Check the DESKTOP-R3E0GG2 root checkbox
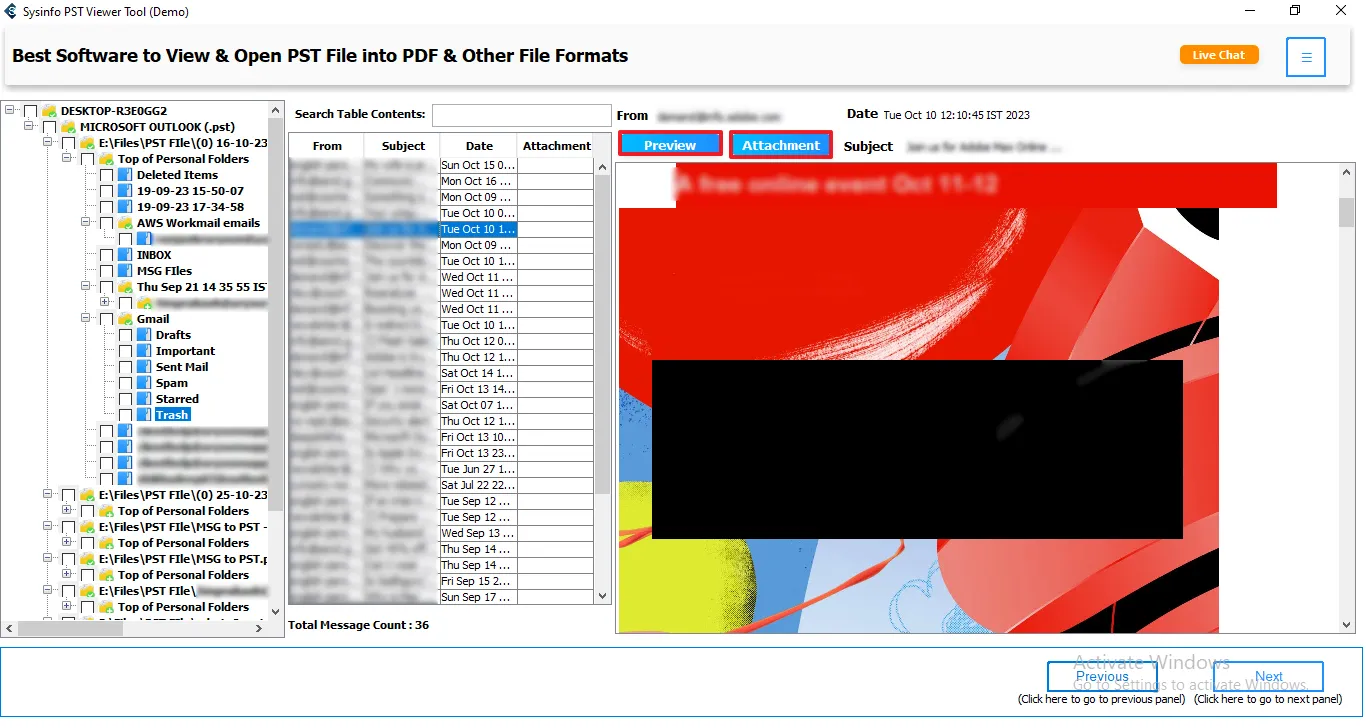The height and width of the screenshot is (728, 1366). click(x=30, y=111)
